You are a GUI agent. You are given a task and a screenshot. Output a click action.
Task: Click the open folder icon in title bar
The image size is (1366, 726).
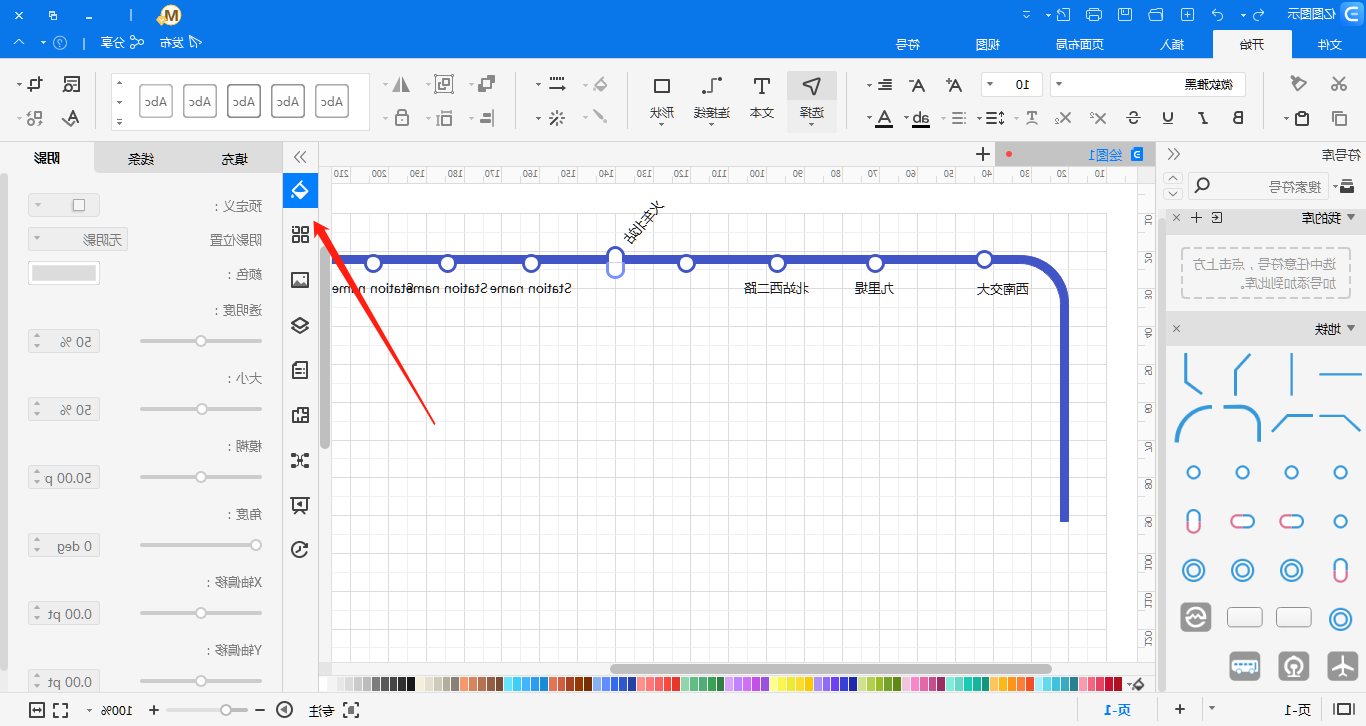pos(1156,14)
